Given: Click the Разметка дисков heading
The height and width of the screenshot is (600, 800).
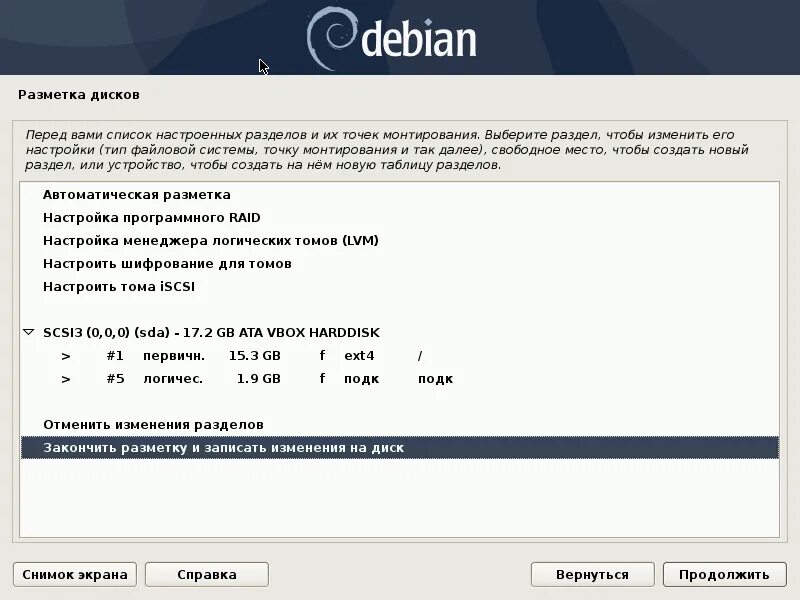Looking at the screenshot, I should click(x=79, y=95).
